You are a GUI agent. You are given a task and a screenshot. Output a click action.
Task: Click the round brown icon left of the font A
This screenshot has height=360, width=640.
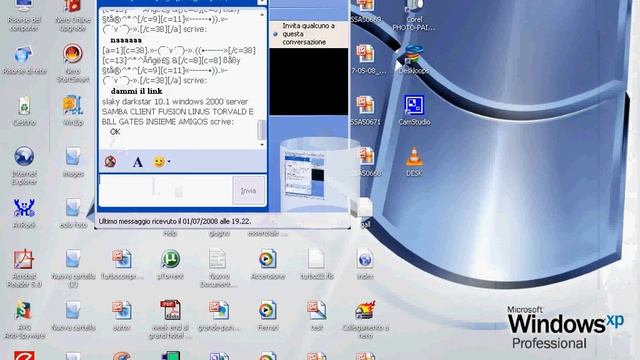110,162
